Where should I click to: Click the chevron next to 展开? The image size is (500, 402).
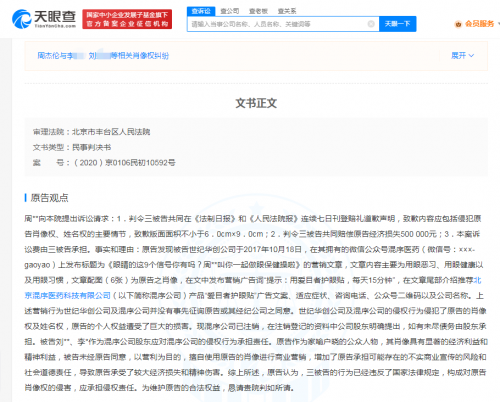[471, 56]
